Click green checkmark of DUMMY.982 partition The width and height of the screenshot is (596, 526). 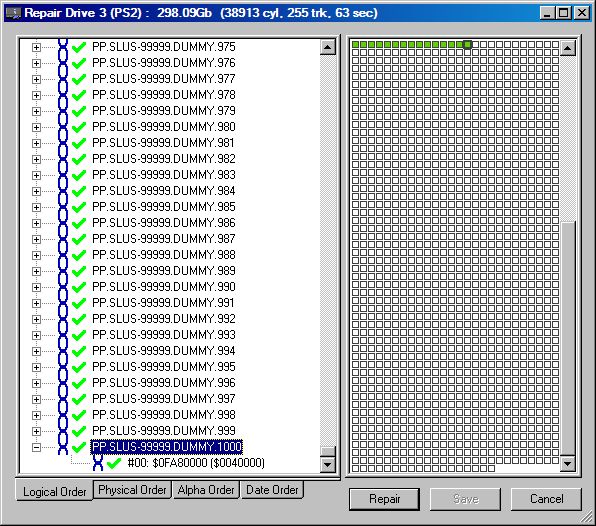click(x=79, y=159)
